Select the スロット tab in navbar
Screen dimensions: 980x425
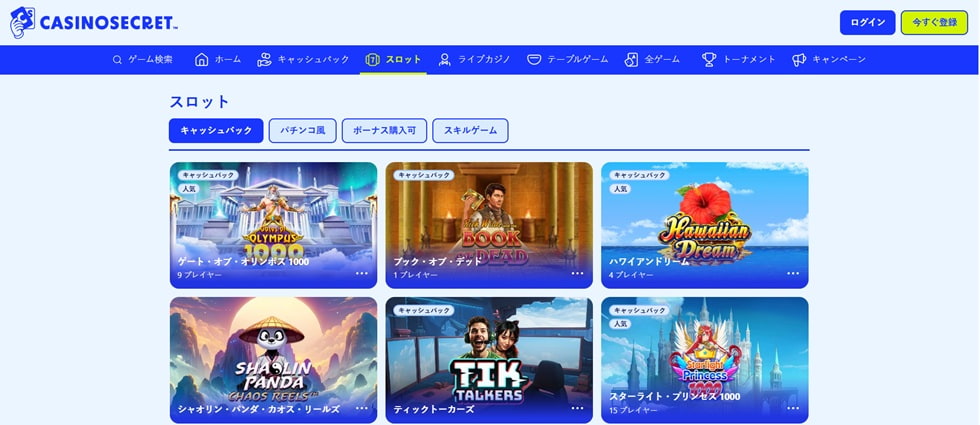coord(393,60)
